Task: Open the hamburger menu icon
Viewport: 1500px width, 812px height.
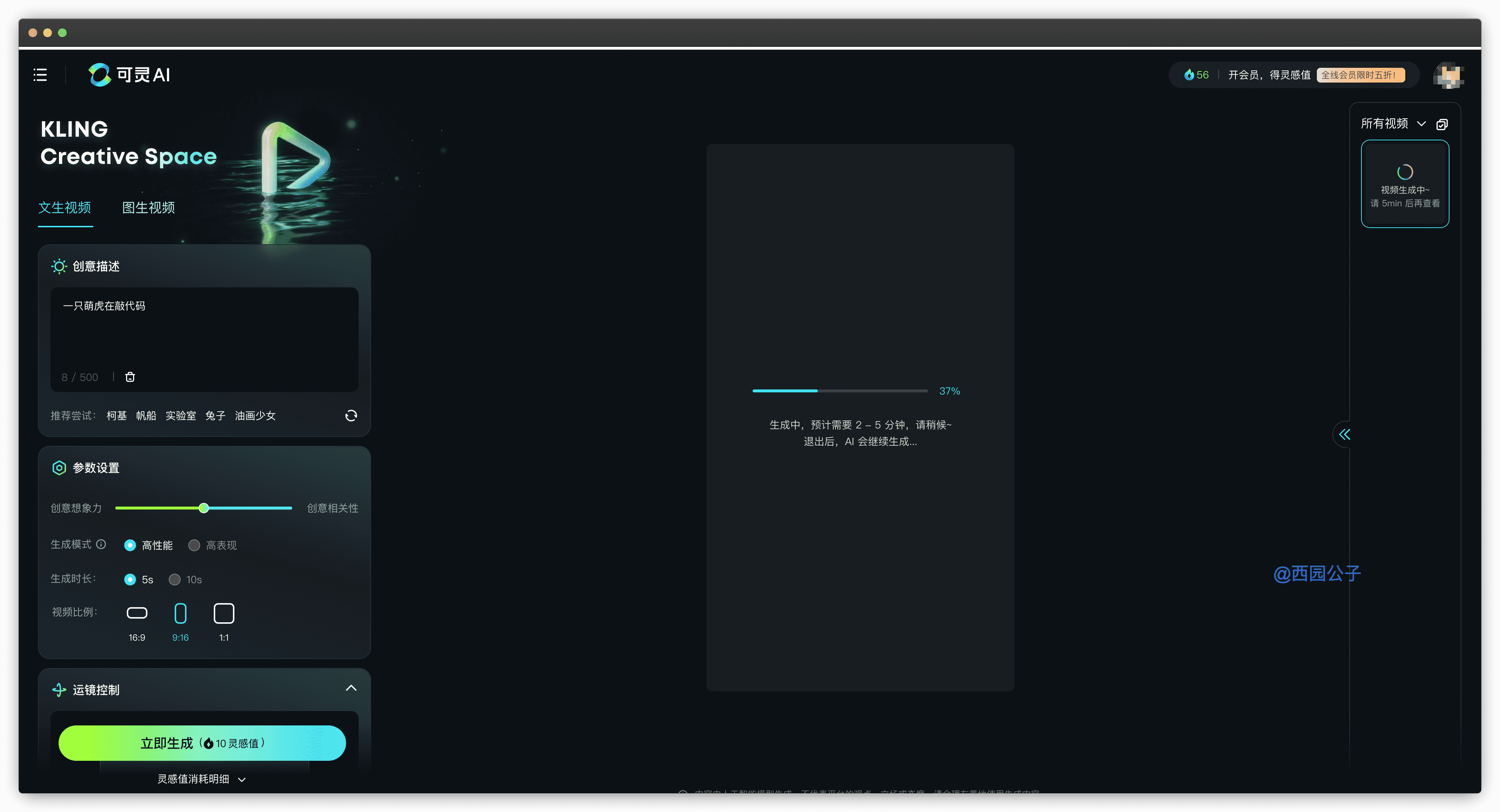Action: click(x=40, y=74)
